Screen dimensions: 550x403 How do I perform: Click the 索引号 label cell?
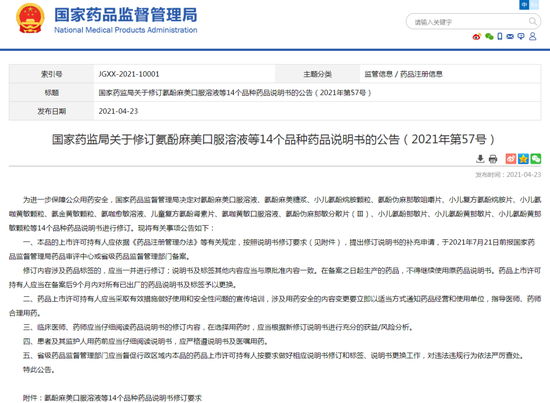52,74
